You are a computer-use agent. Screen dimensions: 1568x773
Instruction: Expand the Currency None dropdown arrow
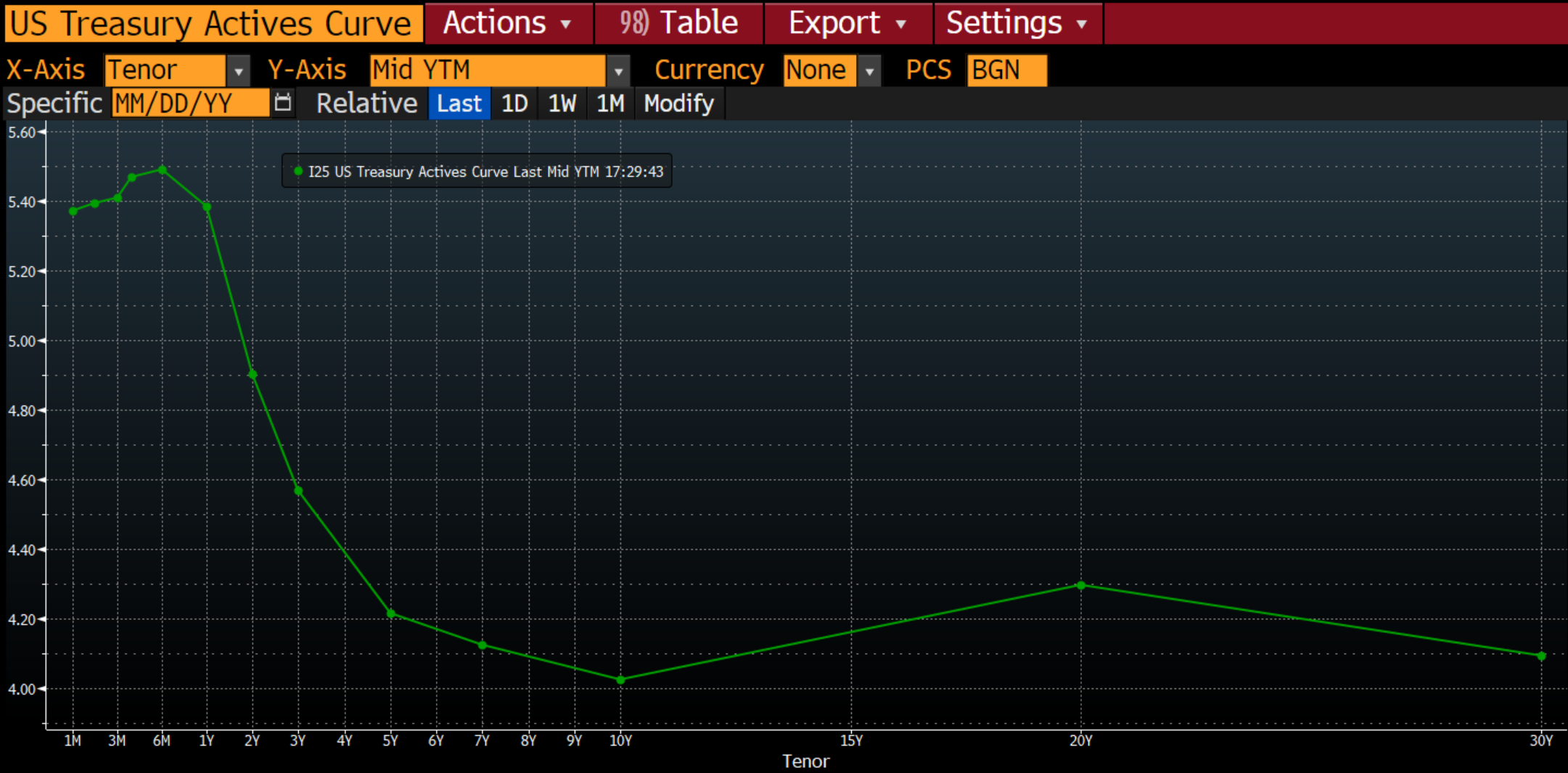coord(869,71)
